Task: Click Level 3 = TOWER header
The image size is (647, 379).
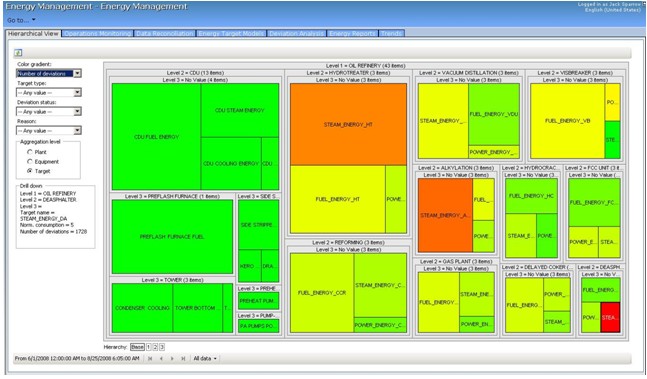Action: (x=172, y=280)
